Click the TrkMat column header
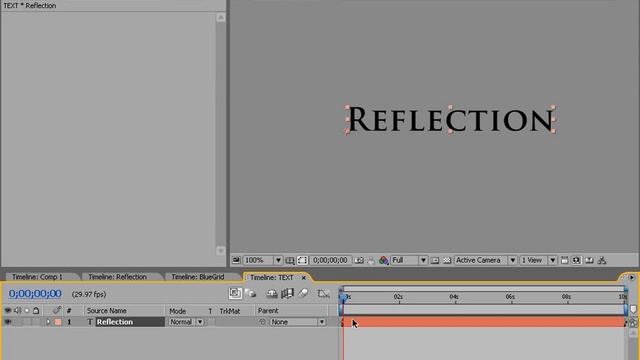640x360 pixels. (x=230, y=311)
